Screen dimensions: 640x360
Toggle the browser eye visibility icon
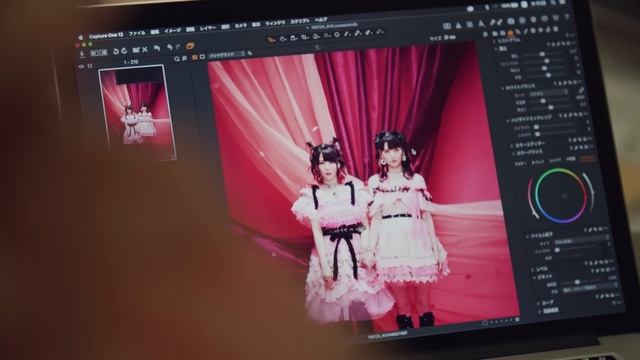pos(81,66)
